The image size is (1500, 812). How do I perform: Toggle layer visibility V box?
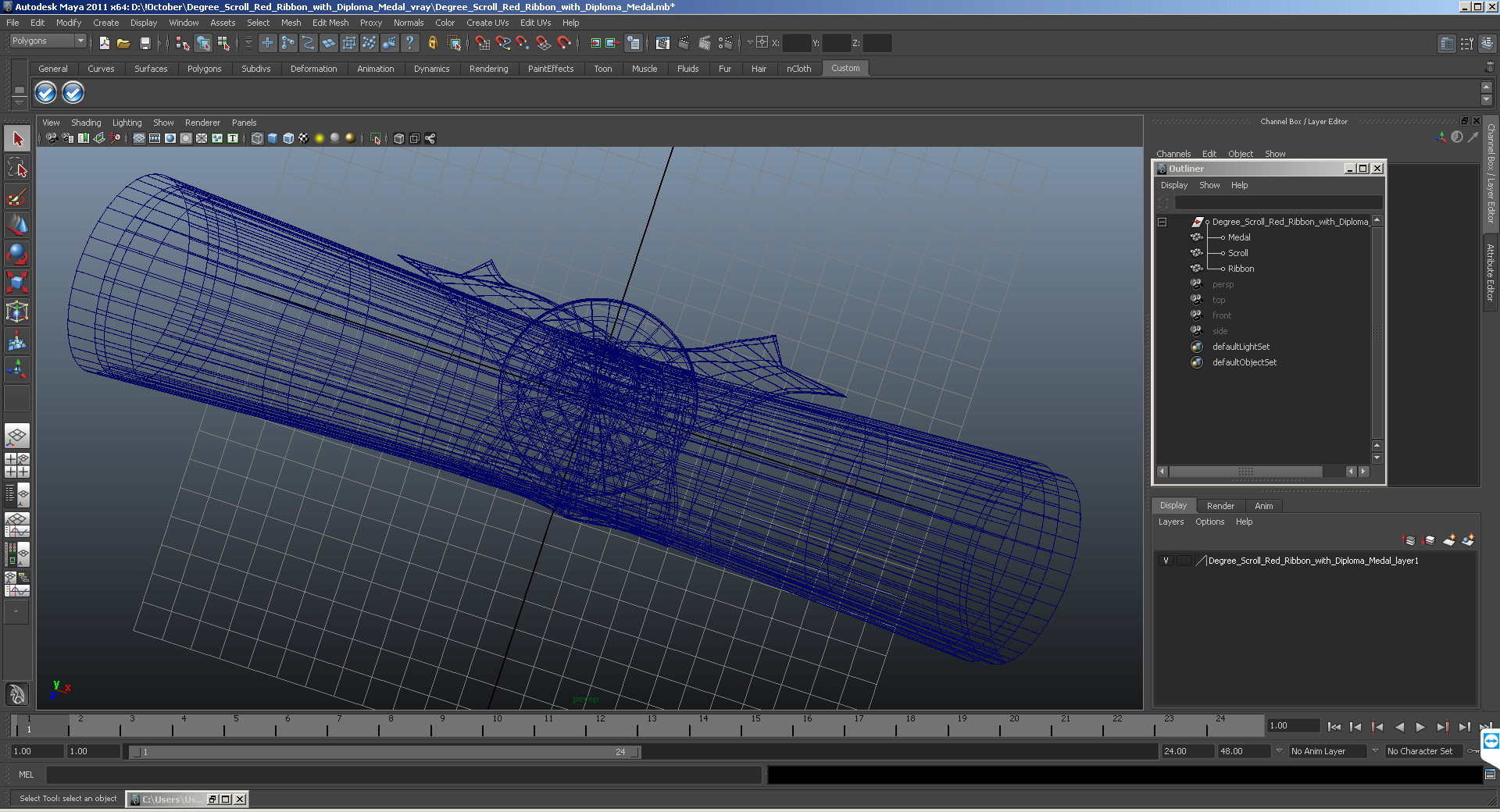1166,561
